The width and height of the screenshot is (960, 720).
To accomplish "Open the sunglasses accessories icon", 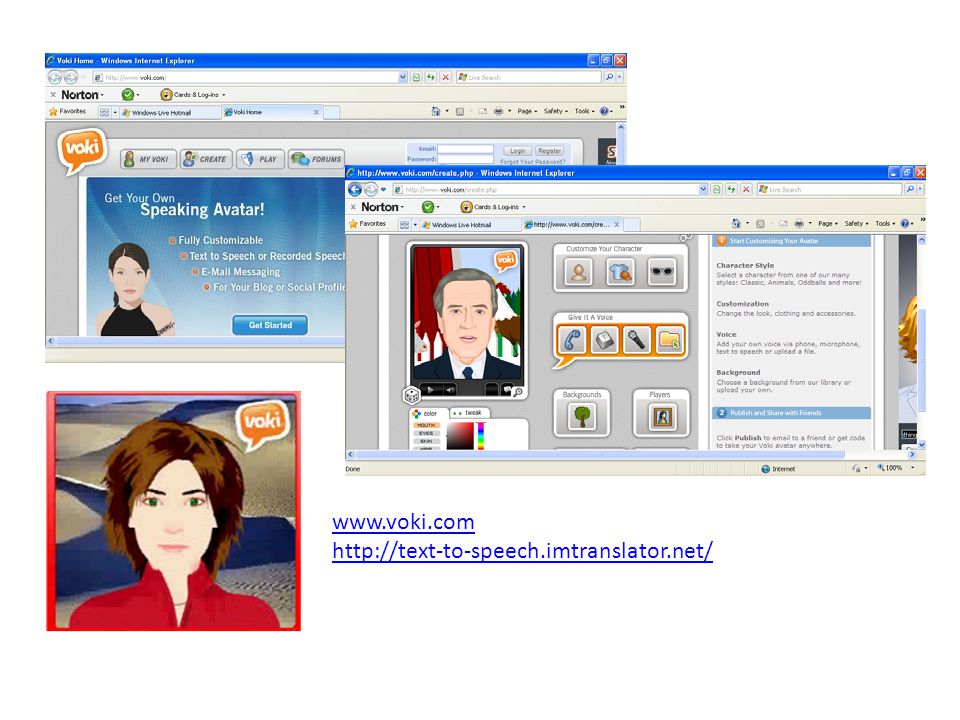I will coord(662,272).
